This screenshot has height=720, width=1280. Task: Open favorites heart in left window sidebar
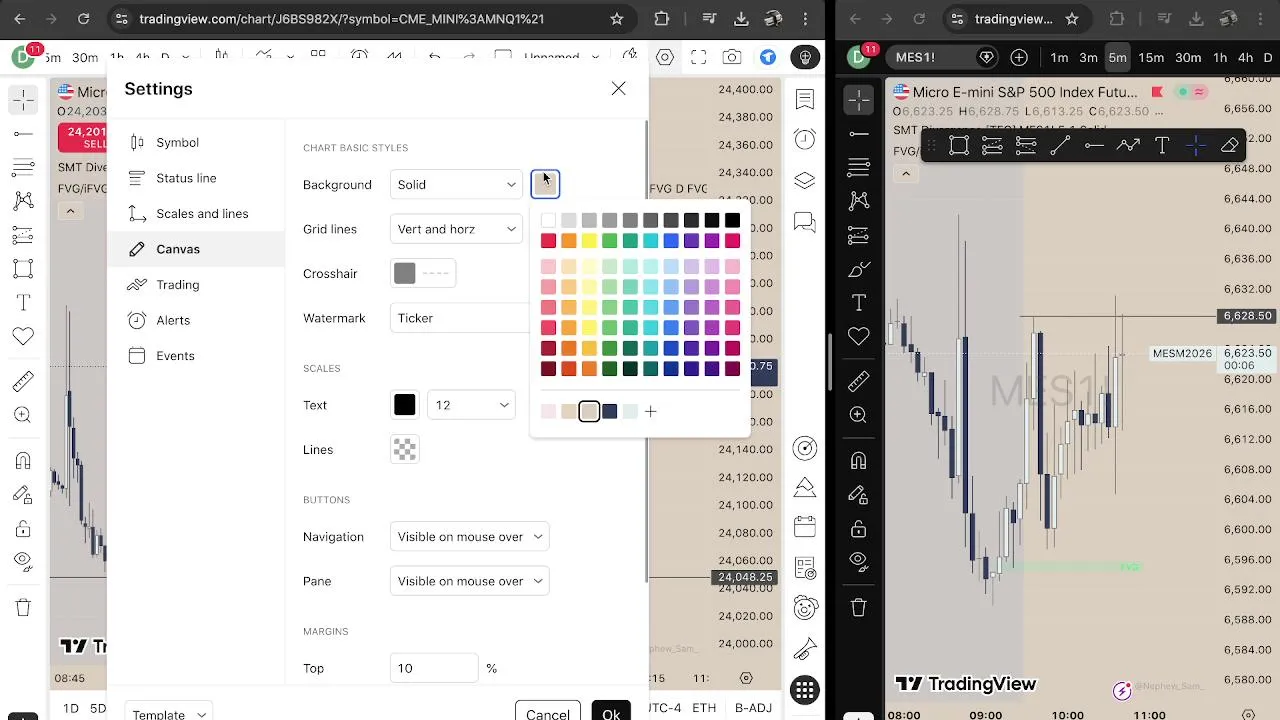point(23,337)
